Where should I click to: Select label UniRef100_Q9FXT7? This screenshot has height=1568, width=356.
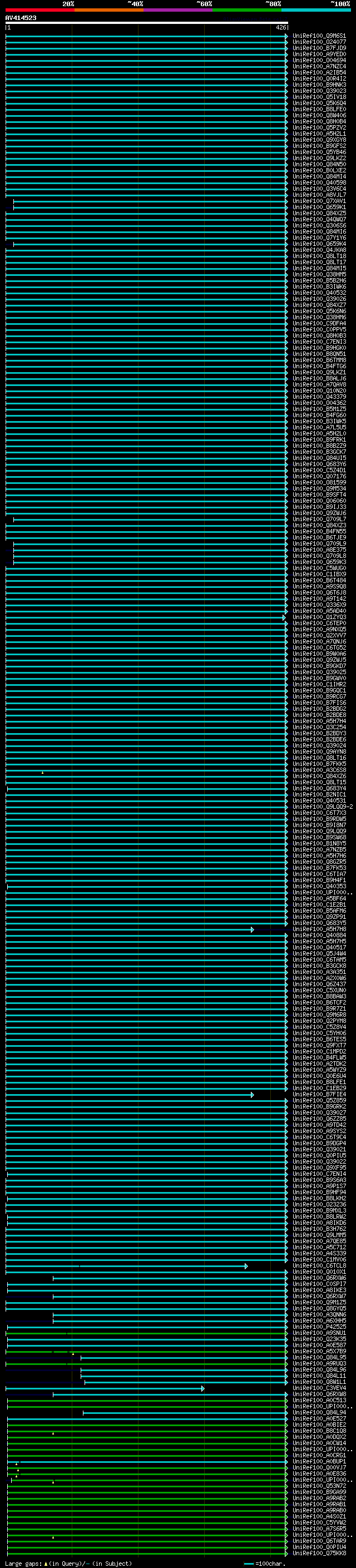319,1045
